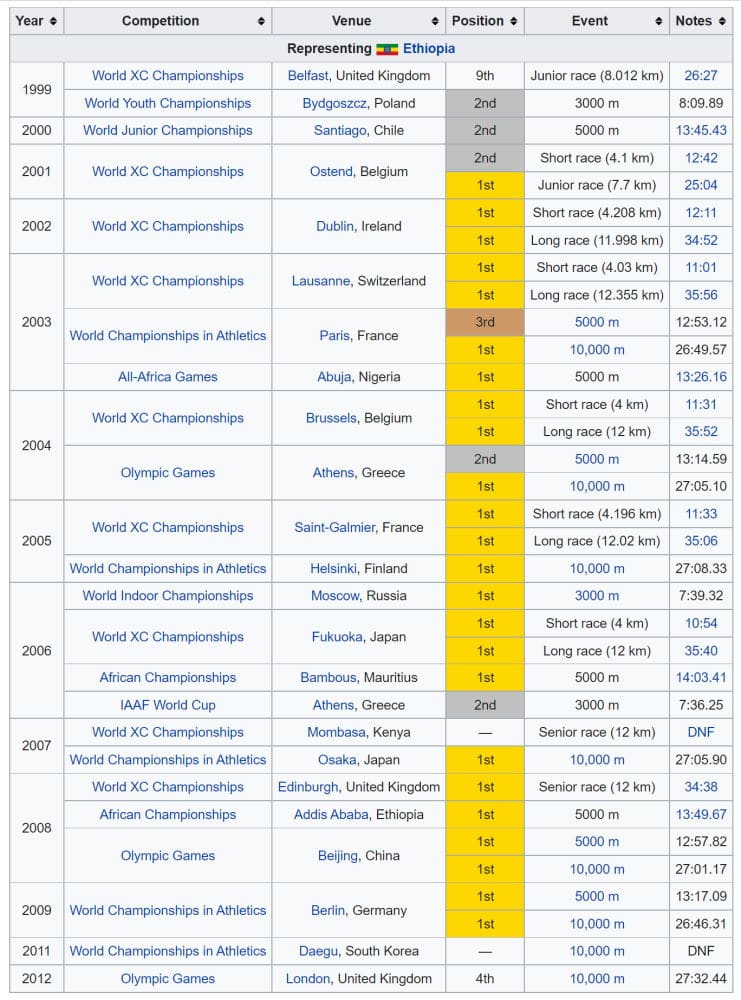Open World Indoor Championships link

pyautogui.click(x=168, y=596)
